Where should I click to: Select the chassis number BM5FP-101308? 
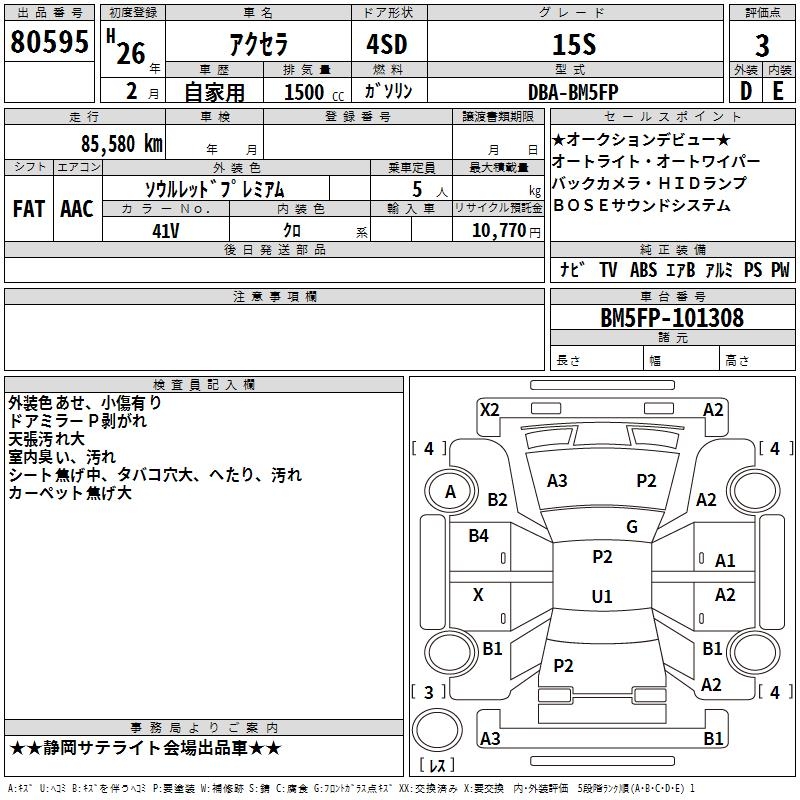(672, 317)
